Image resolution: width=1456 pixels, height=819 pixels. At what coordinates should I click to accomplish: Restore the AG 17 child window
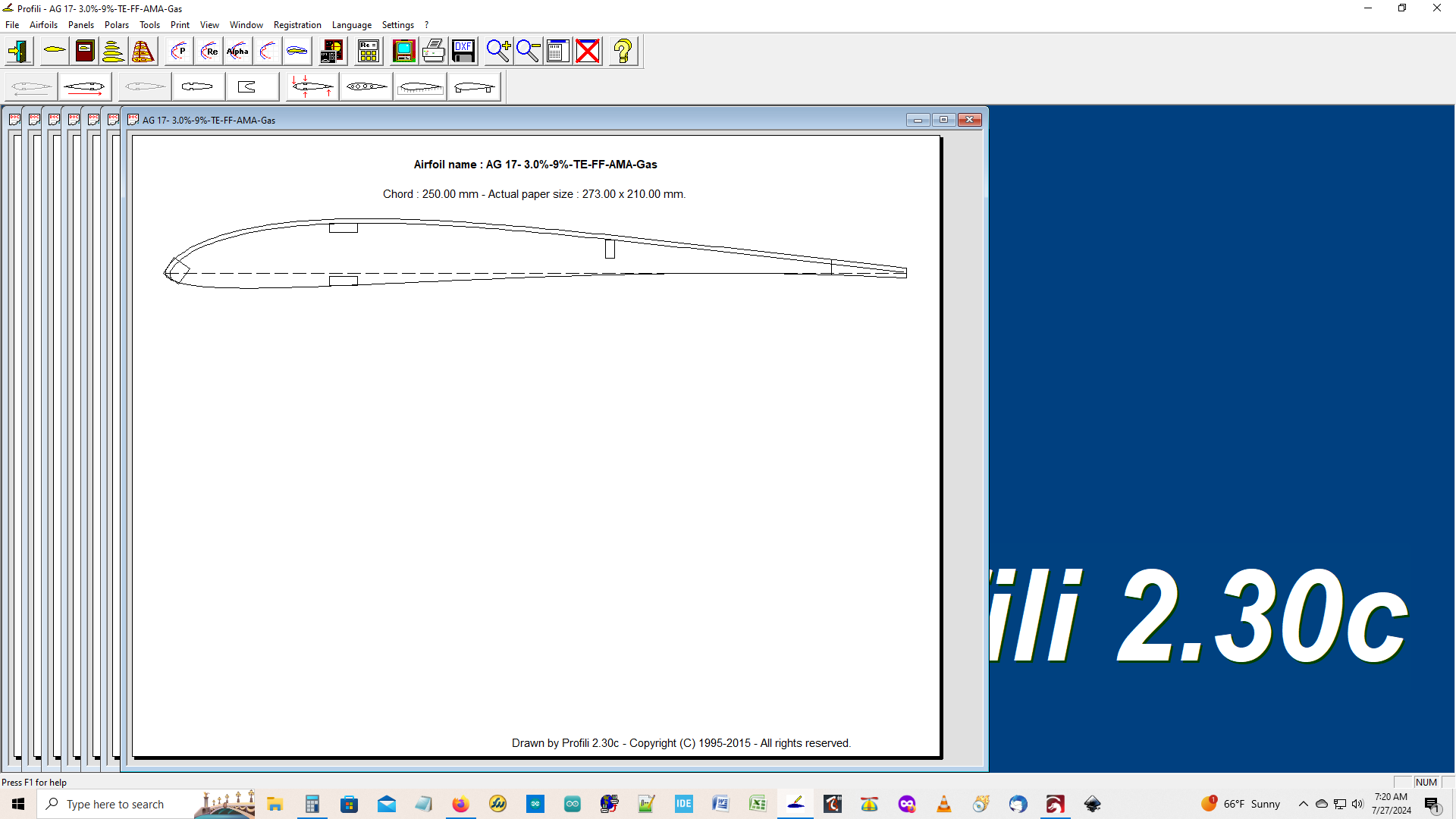(943, 120)
